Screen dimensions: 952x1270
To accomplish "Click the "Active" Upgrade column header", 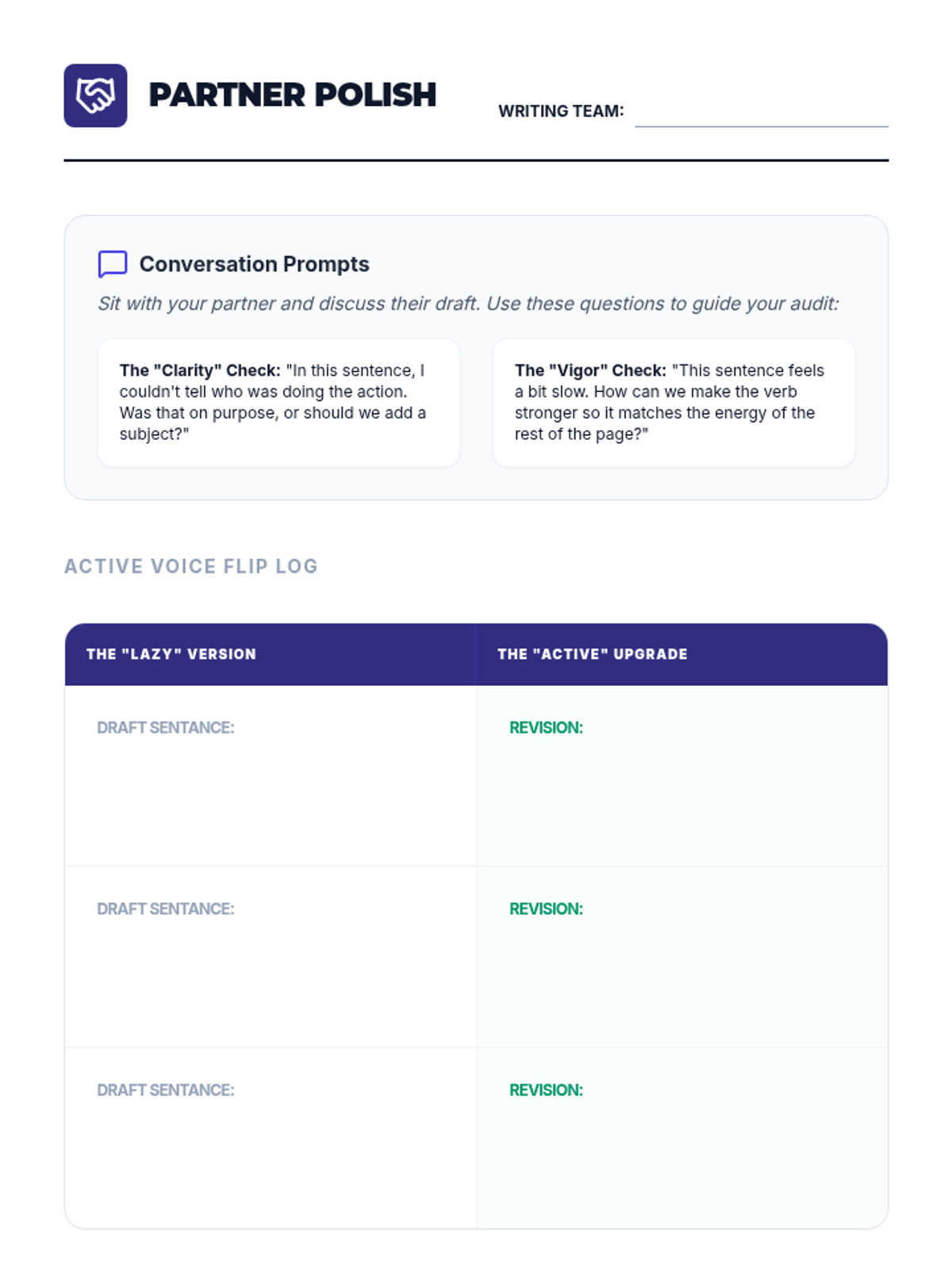I will [592, 654].
